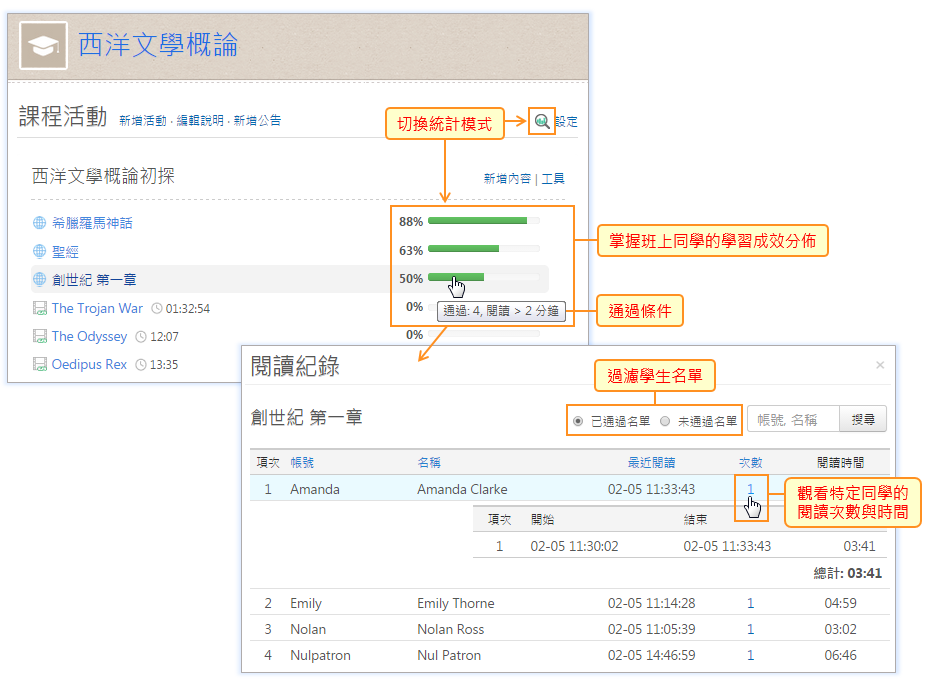Open the 設定 link
Screen dimensions: 925x682
(x=566, y=122)
